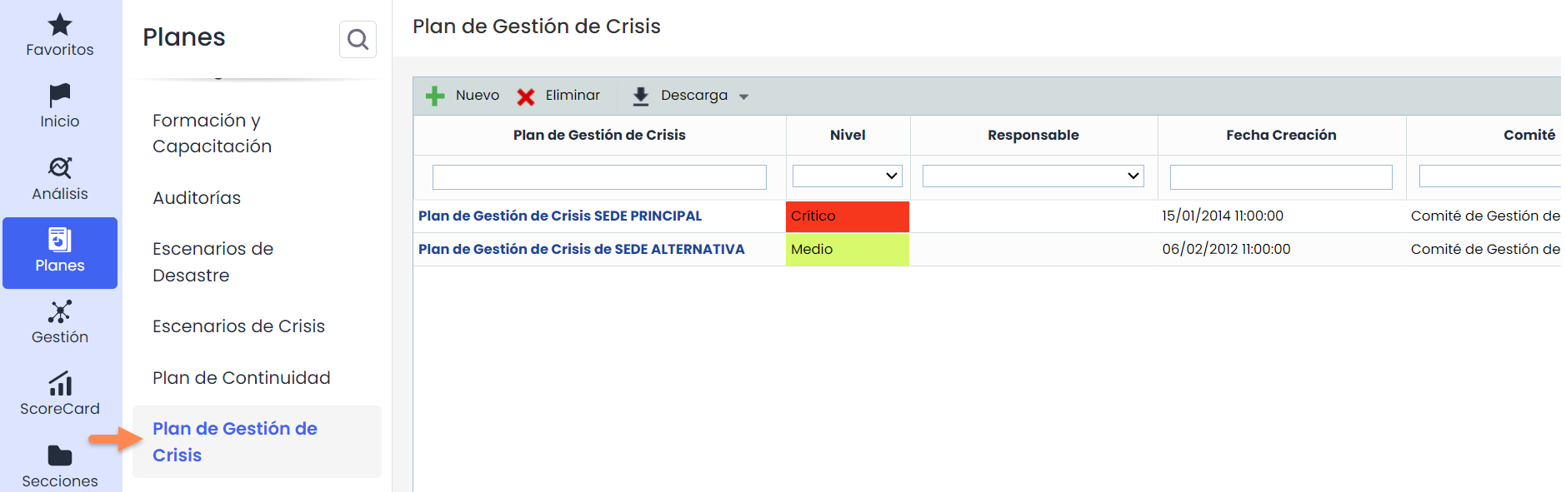Click the Plan de Gestión de Crisis filter field
Screen dimensions: 1565x492
(x=599, y=177)
